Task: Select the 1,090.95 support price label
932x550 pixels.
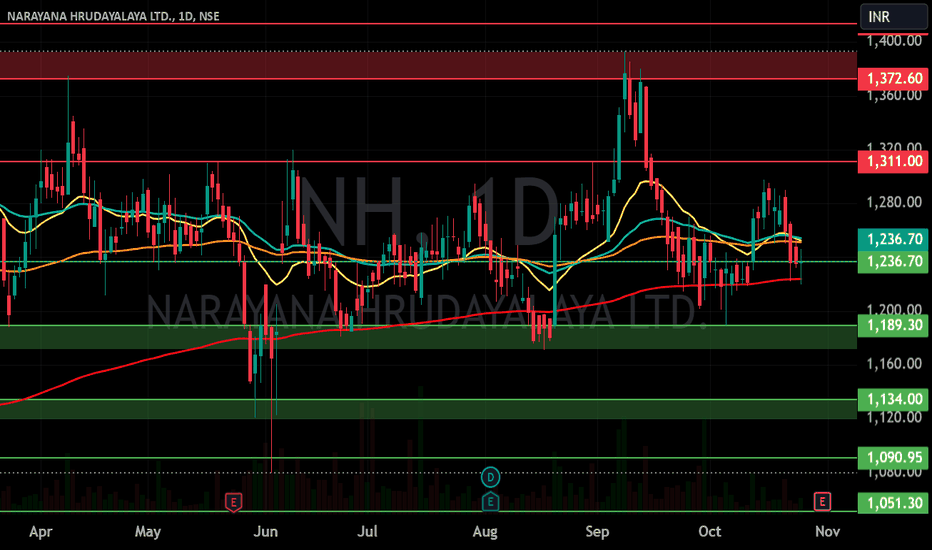Action: [x=893, y=457]
